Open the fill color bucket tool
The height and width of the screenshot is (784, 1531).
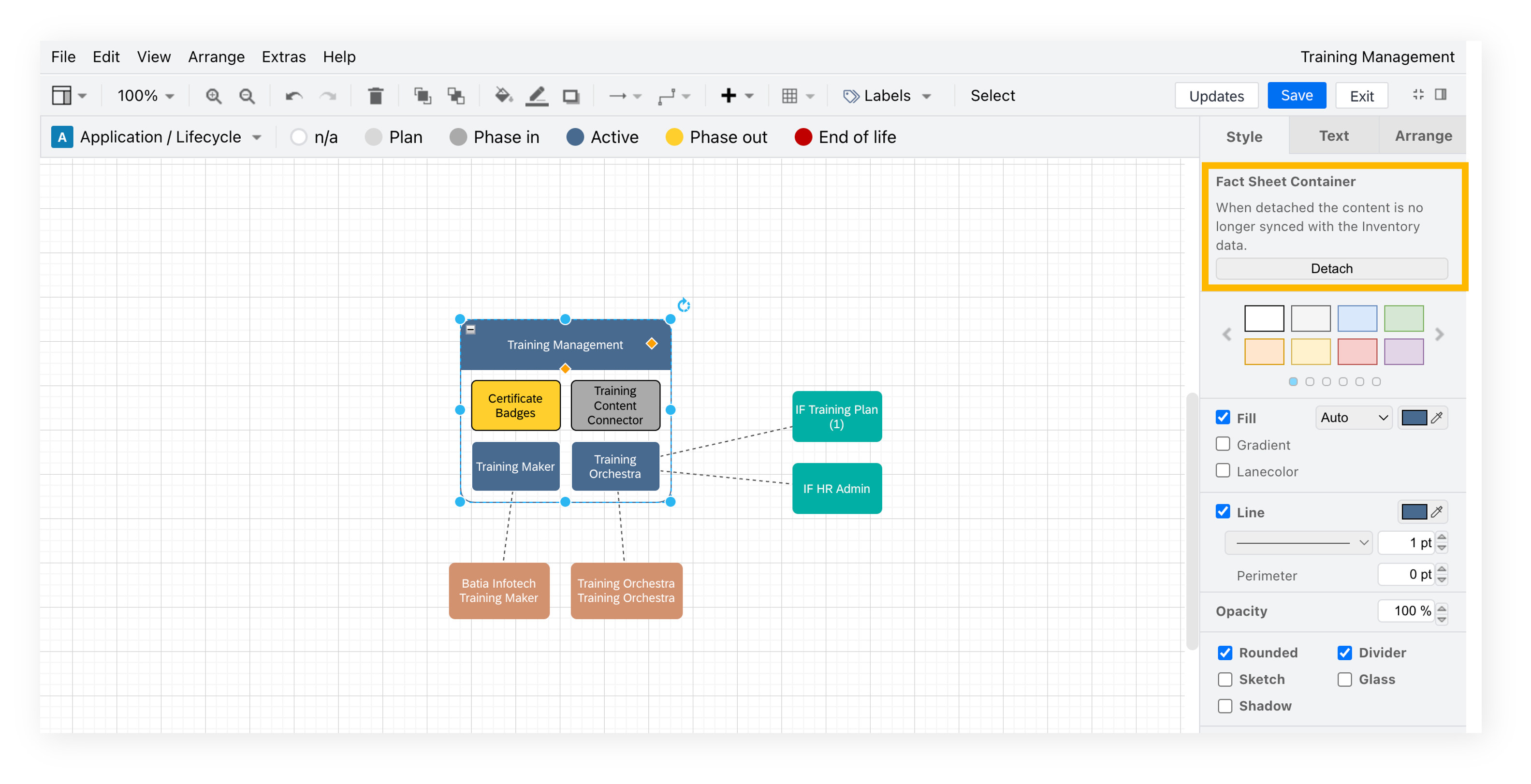click(x=503, y=95)
